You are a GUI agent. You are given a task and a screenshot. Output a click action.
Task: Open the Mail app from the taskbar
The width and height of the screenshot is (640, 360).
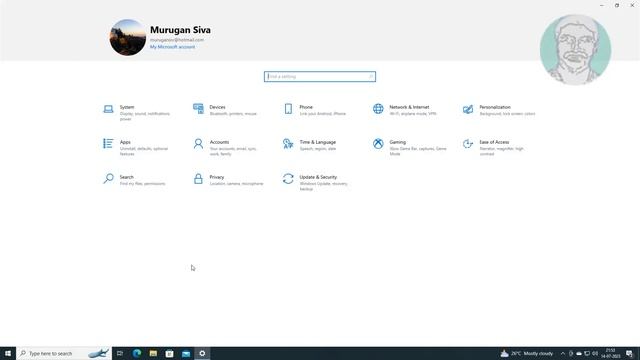(x=186, y=353)
